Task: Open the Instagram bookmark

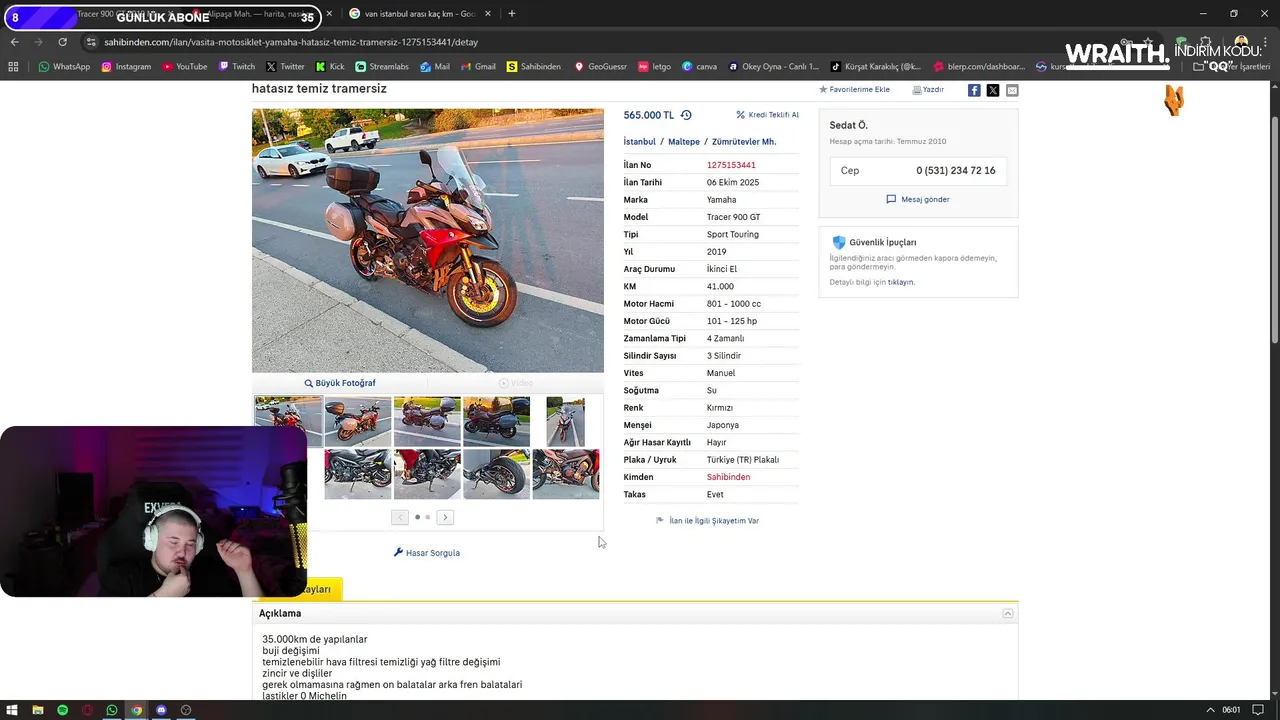Action: tap(125, 67)
